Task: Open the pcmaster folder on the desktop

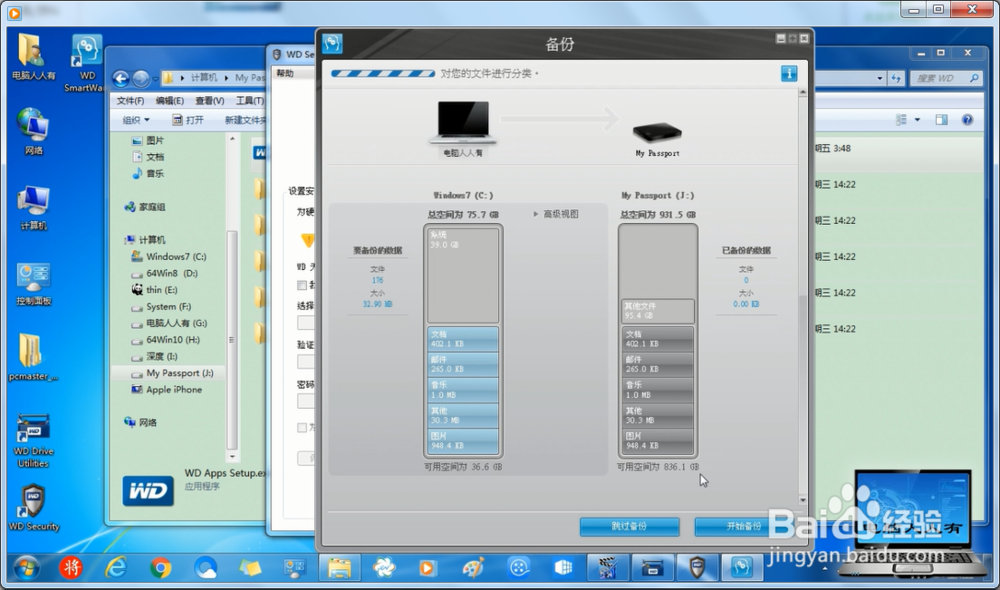Action: 34,357
